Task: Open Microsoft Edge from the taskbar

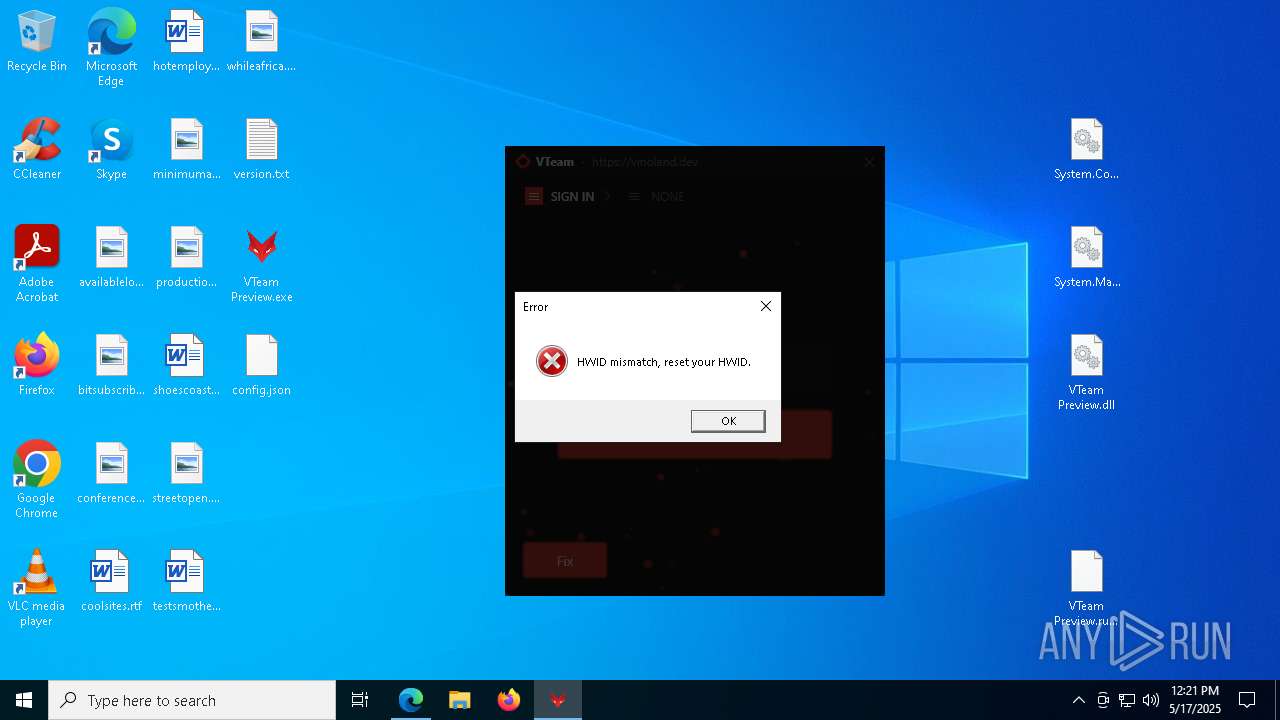Action: 411,700
